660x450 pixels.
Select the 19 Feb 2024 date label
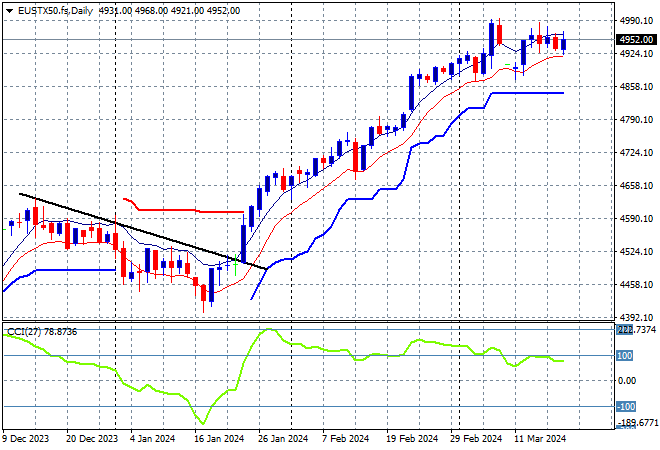coord(410,437)
